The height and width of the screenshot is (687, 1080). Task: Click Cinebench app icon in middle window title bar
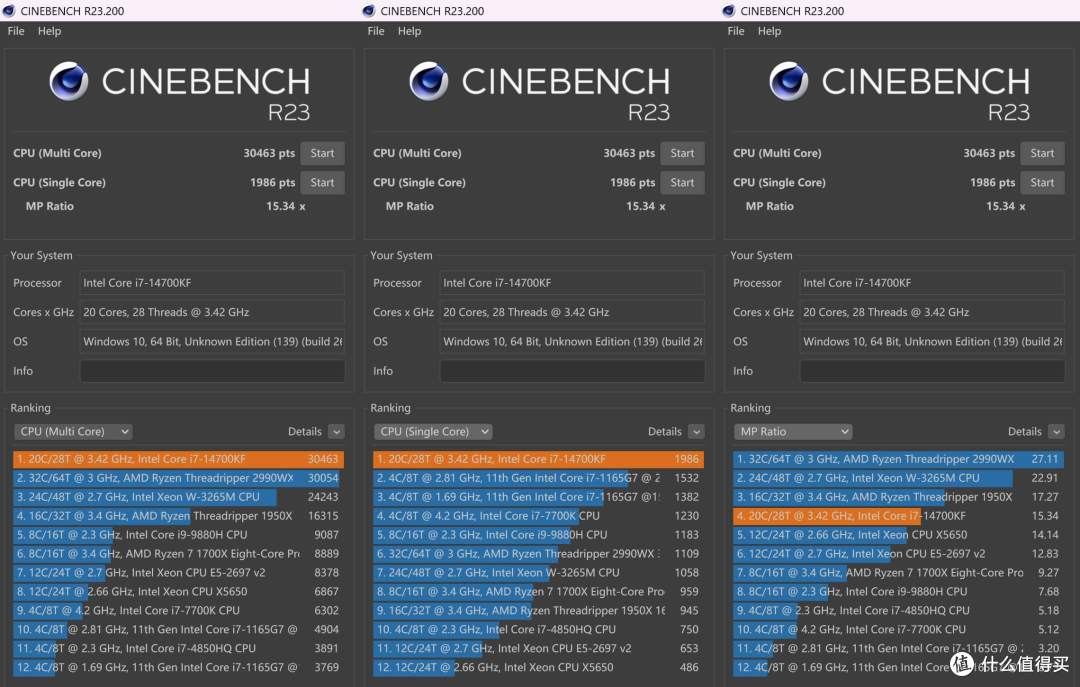click(x=368, y=10)
